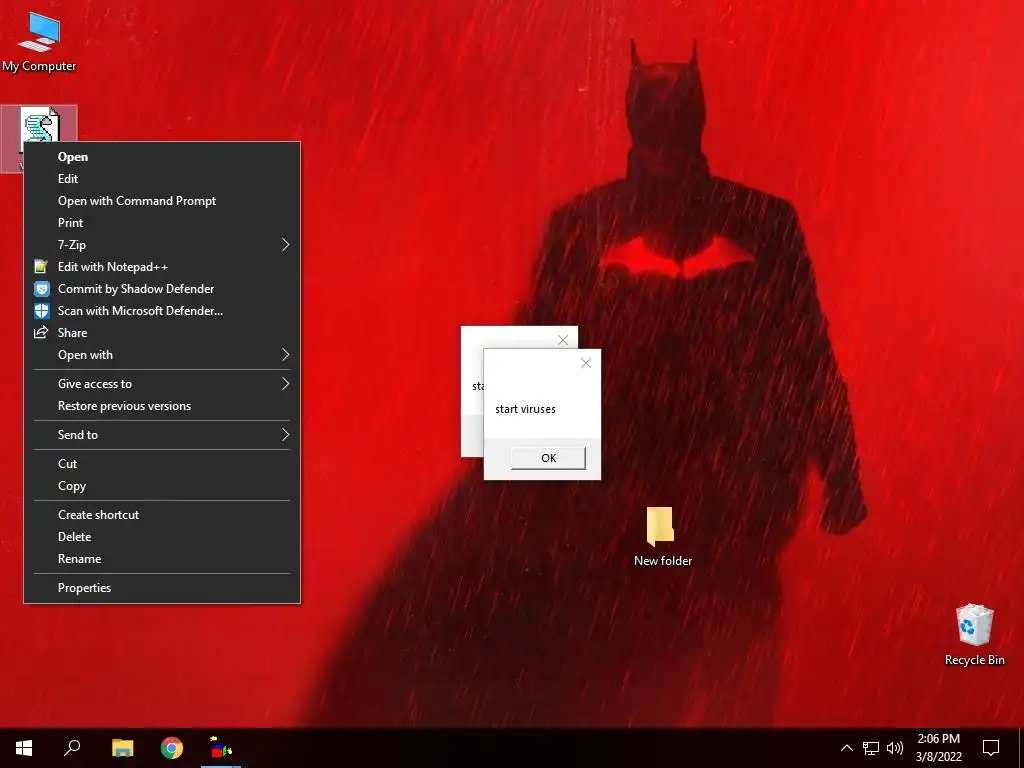
Task: Choose Restore previous versions
Action: (162, 406)
